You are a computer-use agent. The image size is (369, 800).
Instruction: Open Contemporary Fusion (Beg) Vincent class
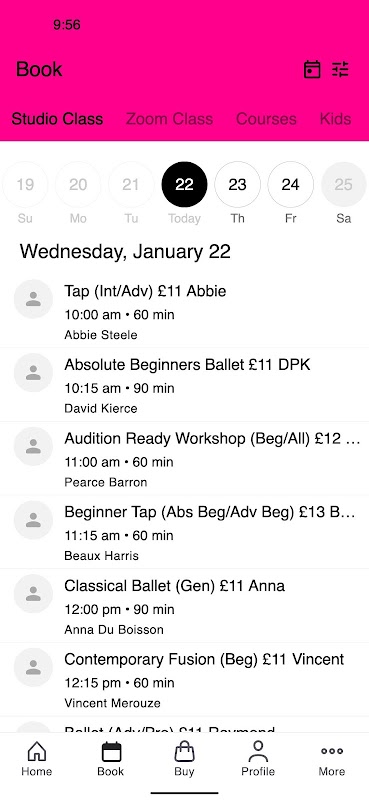(184, 679)
